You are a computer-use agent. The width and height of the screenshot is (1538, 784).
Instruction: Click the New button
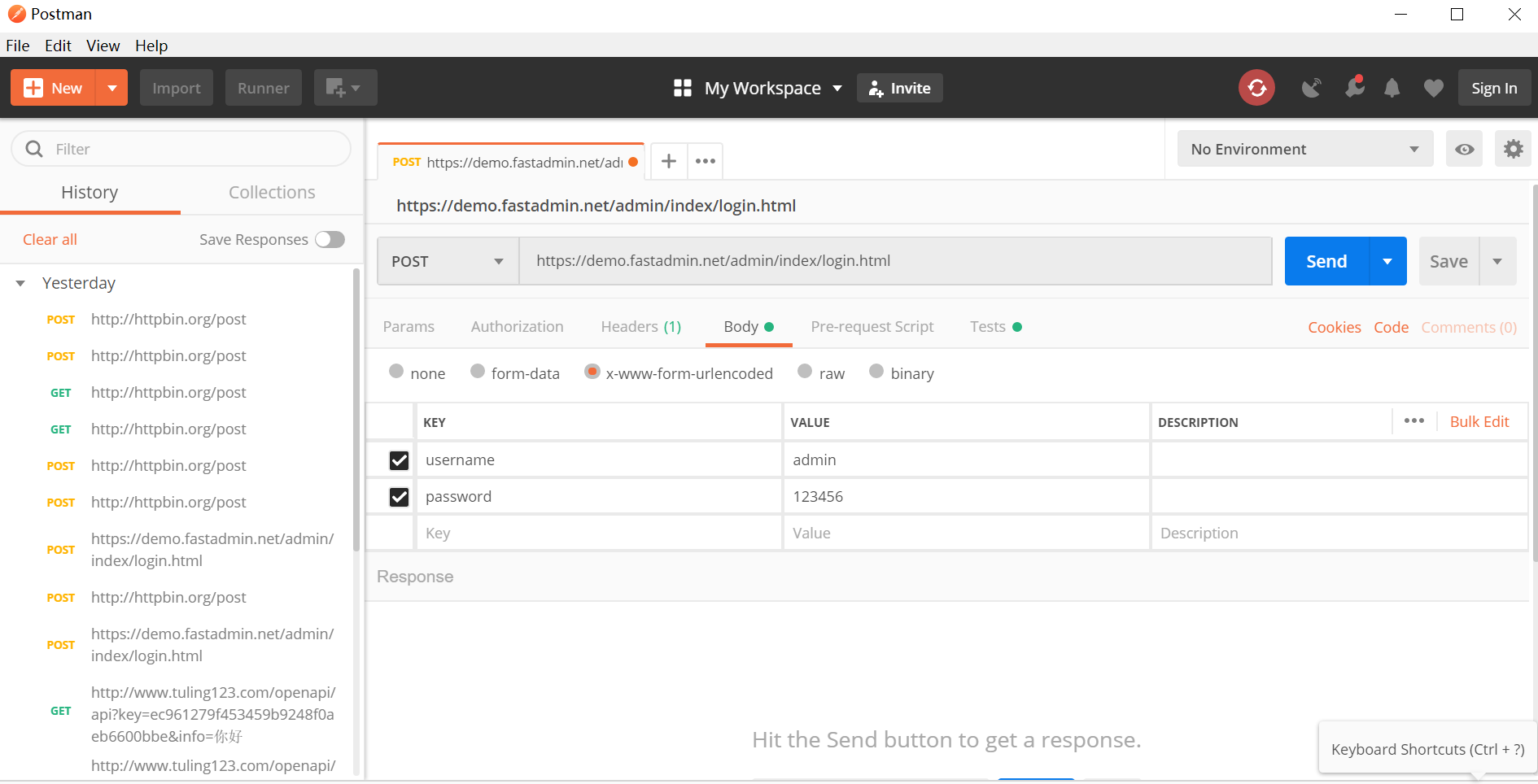(54, 88)
